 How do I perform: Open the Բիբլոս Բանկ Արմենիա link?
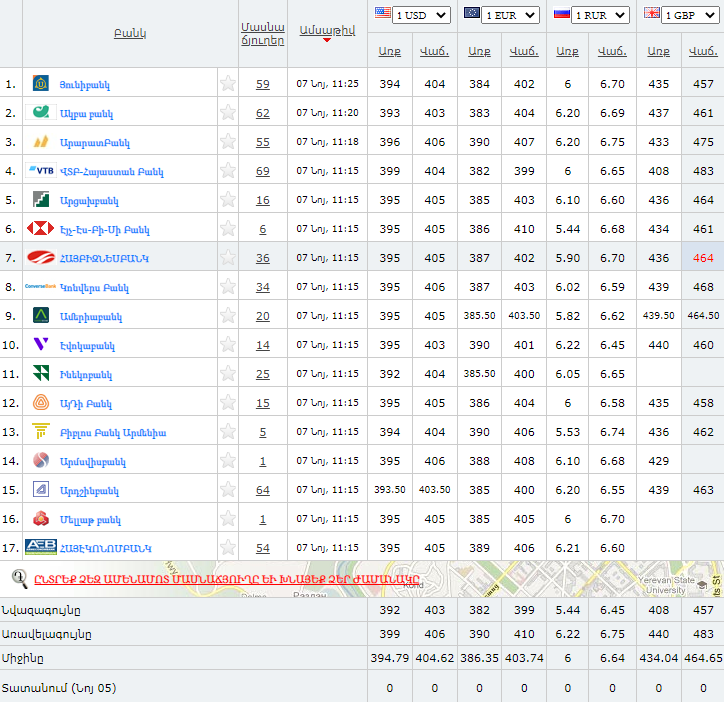click(113, 433)
